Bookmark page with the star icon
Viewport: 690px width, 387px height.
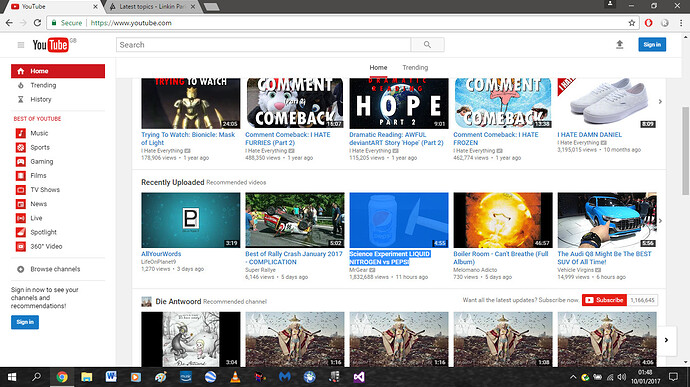tap(632, 23)
